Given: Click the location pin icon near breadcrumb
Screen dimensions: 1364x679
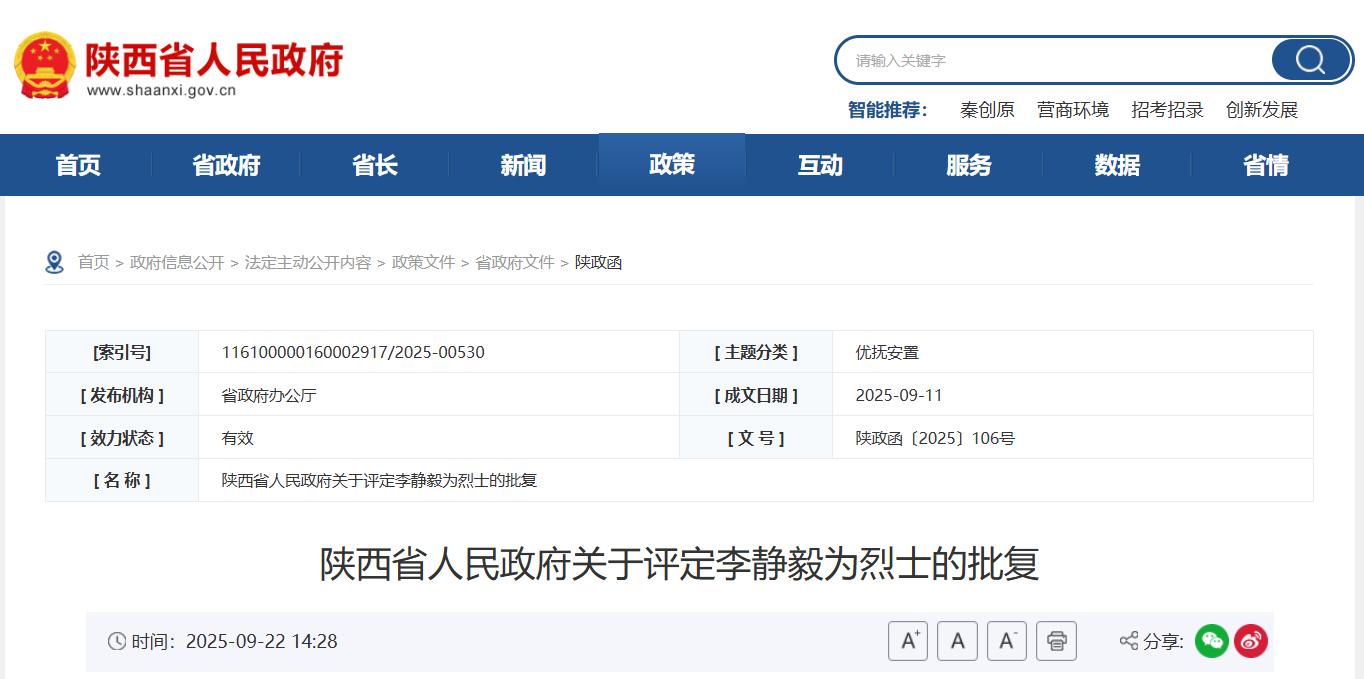Looking at the screenshot, I should (x=55, y=262).
